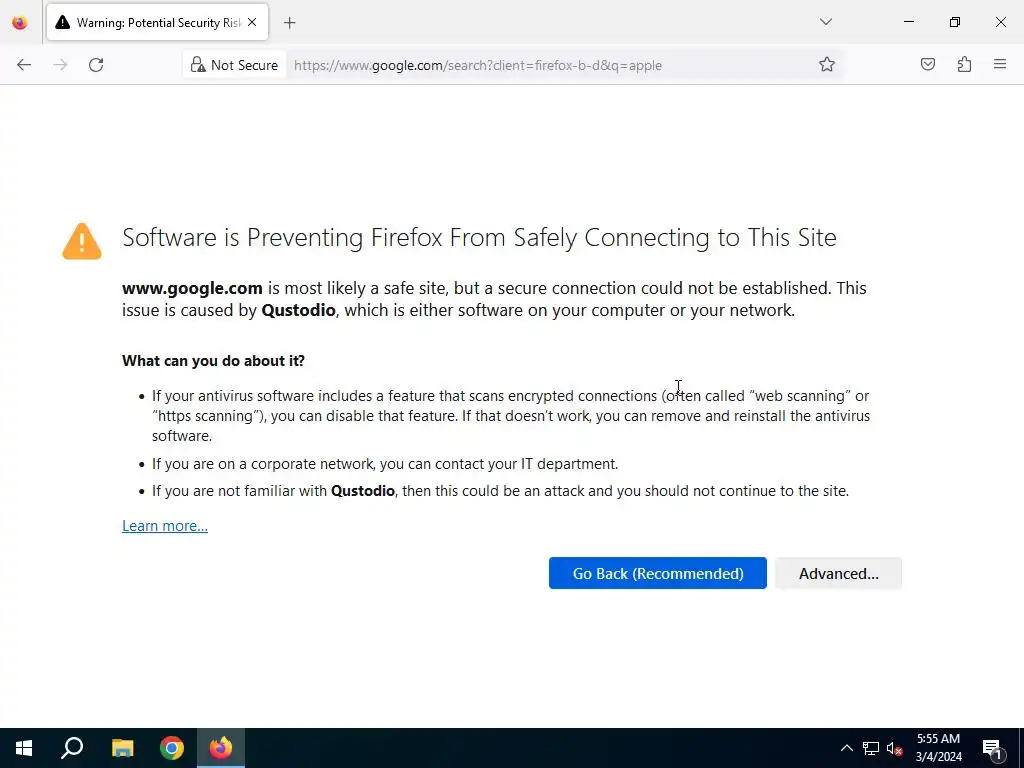This screenshot has height=768, width=1024.
Task: Open Google Chrome from the taskbar
Action: 172,748
